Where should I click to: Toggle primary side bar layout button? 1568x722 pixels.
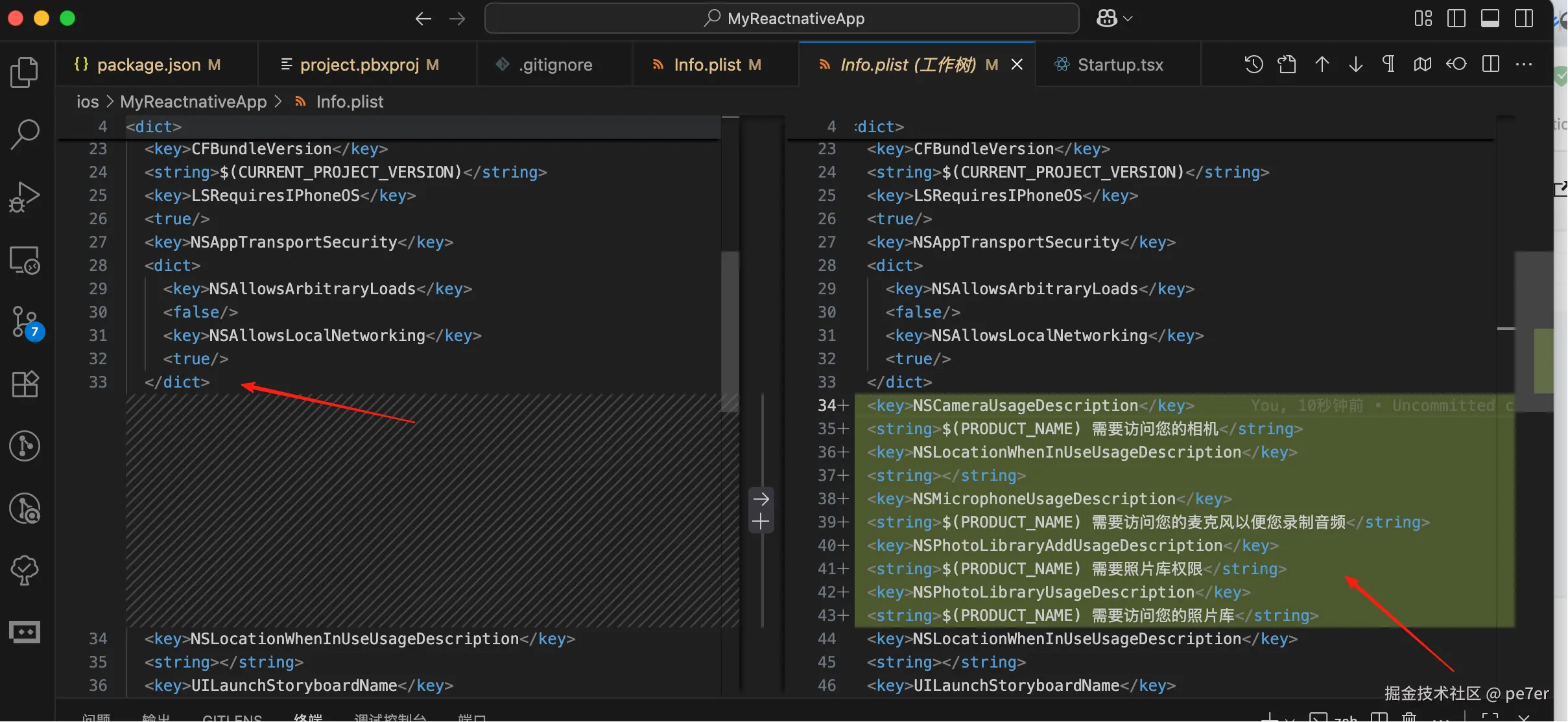click(x=1456, y=18)
